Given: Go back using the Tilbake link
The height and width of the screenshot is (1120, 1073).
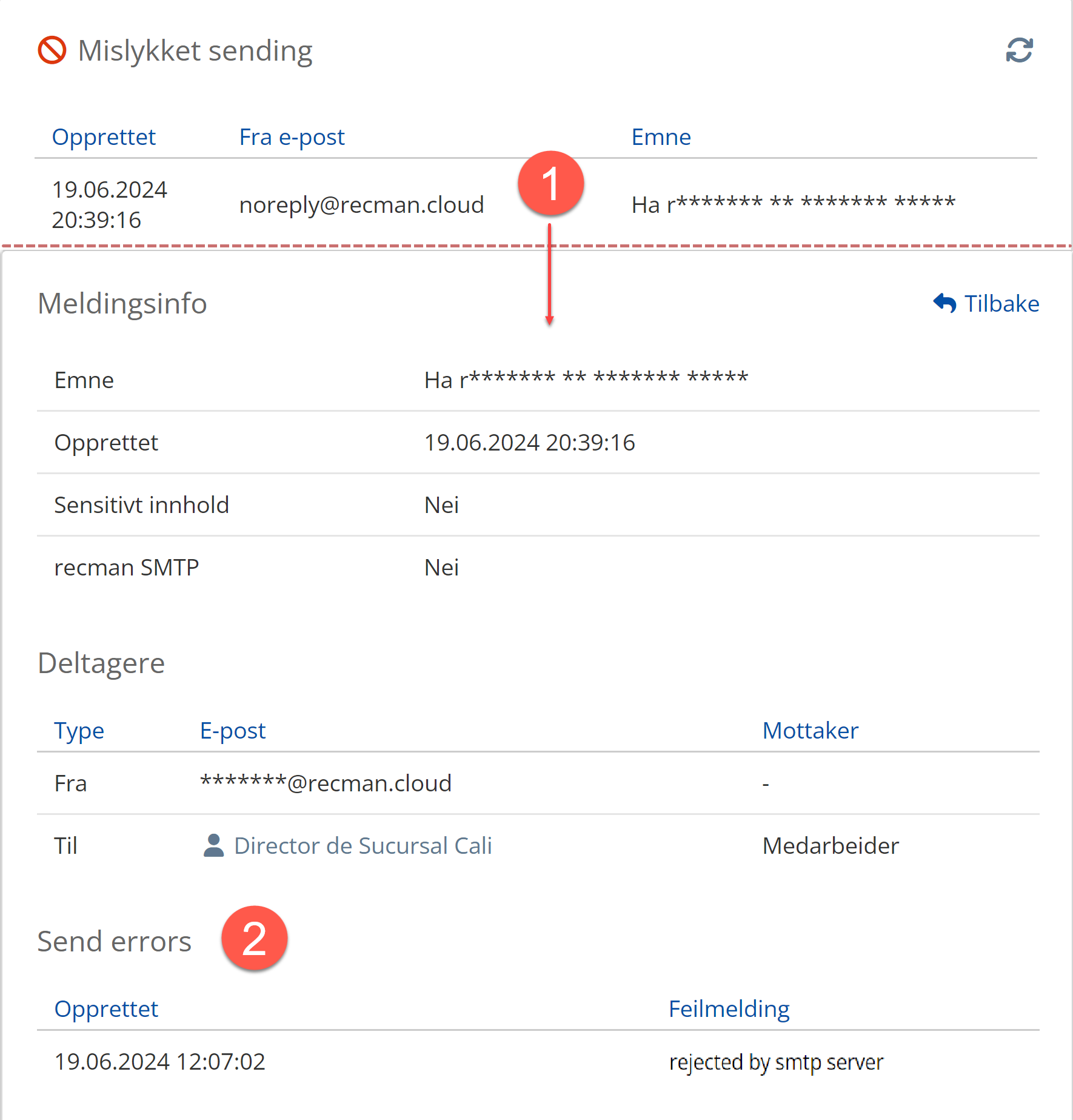Looking at the screenshot, I should click(x=1001, y=303).
